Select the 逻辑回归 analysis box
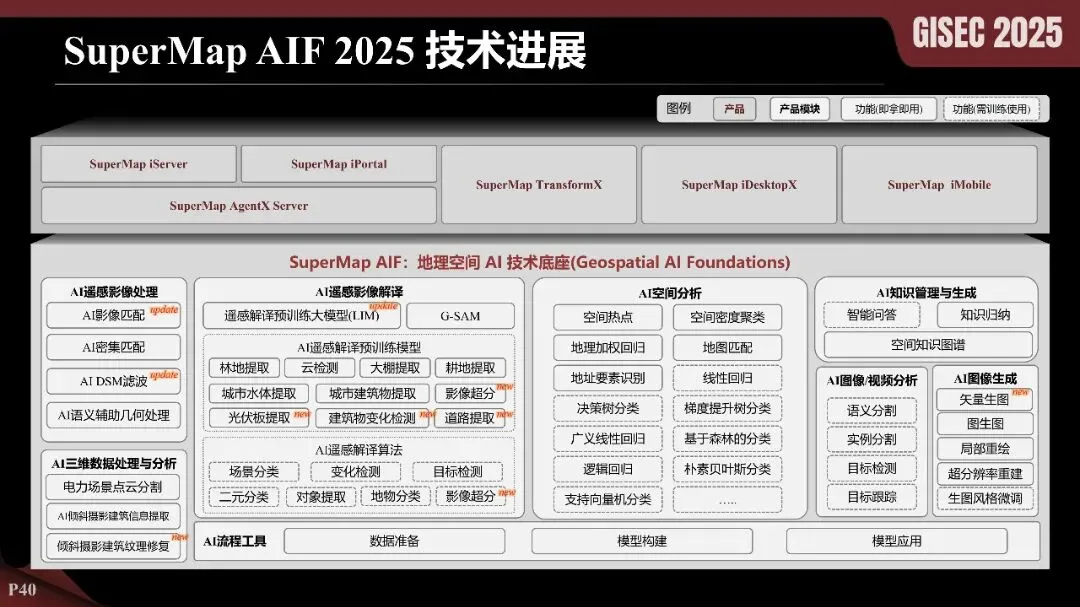The height and width of the screenshot is (607, 1080). point(608,469)
